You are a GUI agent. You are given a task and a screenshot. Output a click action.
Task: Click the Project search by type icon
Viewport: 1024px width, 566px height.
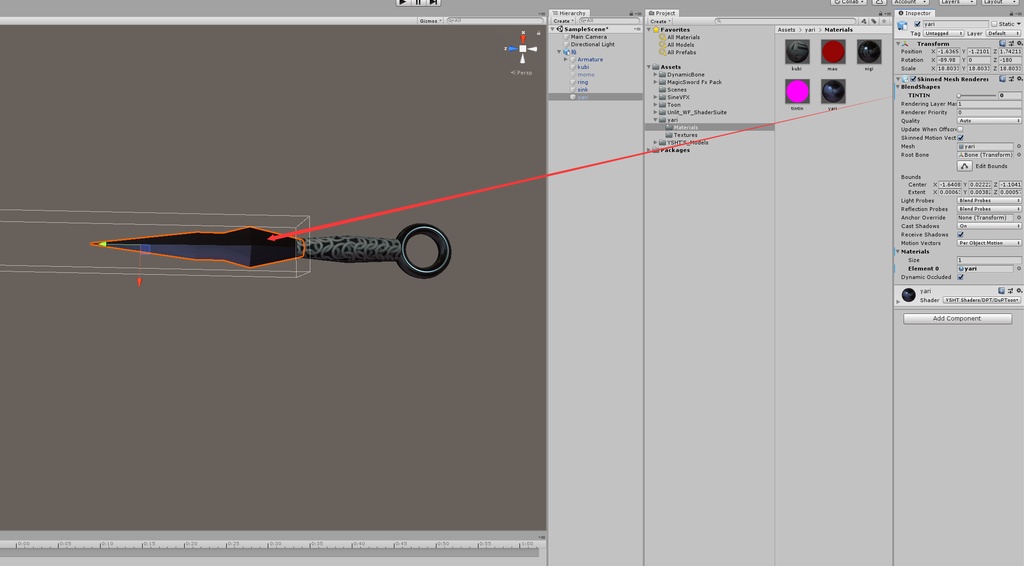pos(864,21)
